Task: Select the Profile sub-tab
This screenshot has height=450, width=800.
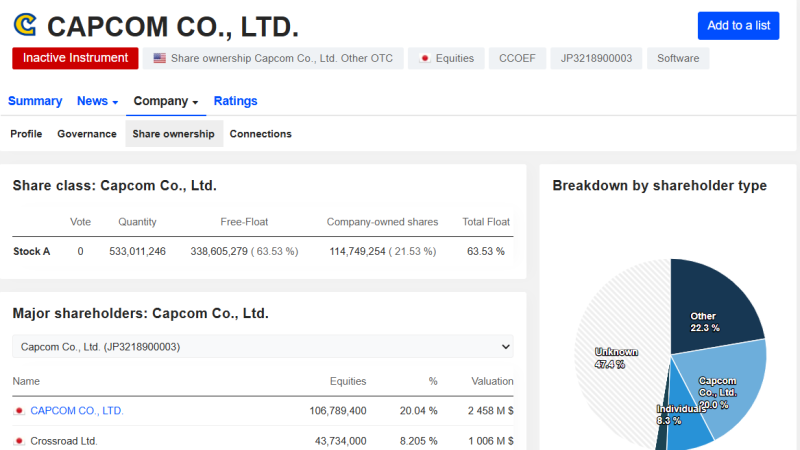Action: click(x=26, y=134)
